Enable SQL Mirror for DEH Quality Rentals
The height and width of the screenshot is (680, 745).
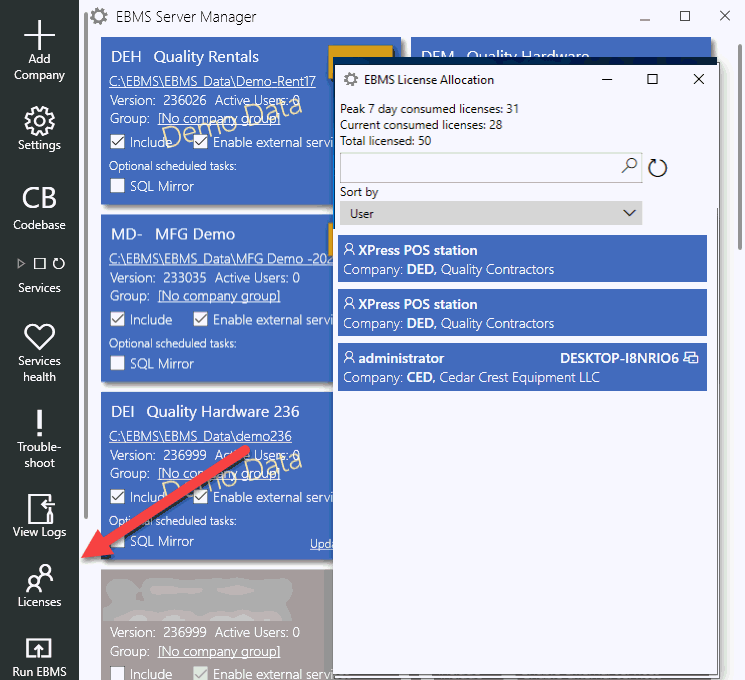(x=117, y=185)
